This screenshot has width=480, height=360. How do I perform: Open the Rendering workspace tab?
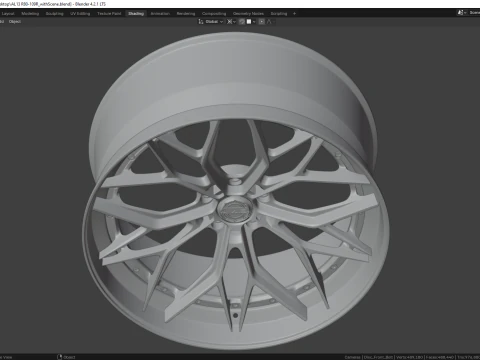[186, 14]
